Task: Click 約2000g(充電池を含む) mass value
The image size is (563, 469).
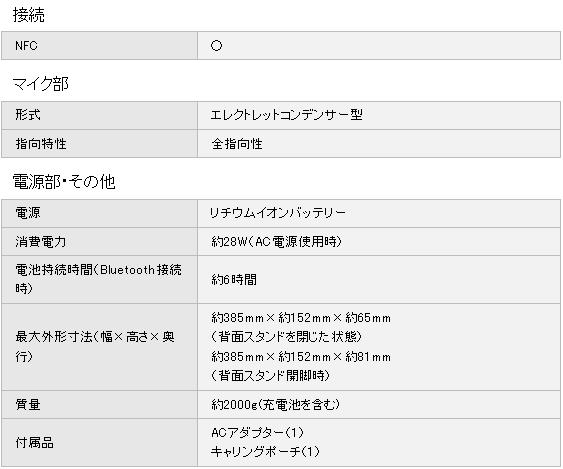Action: (275, 404)
